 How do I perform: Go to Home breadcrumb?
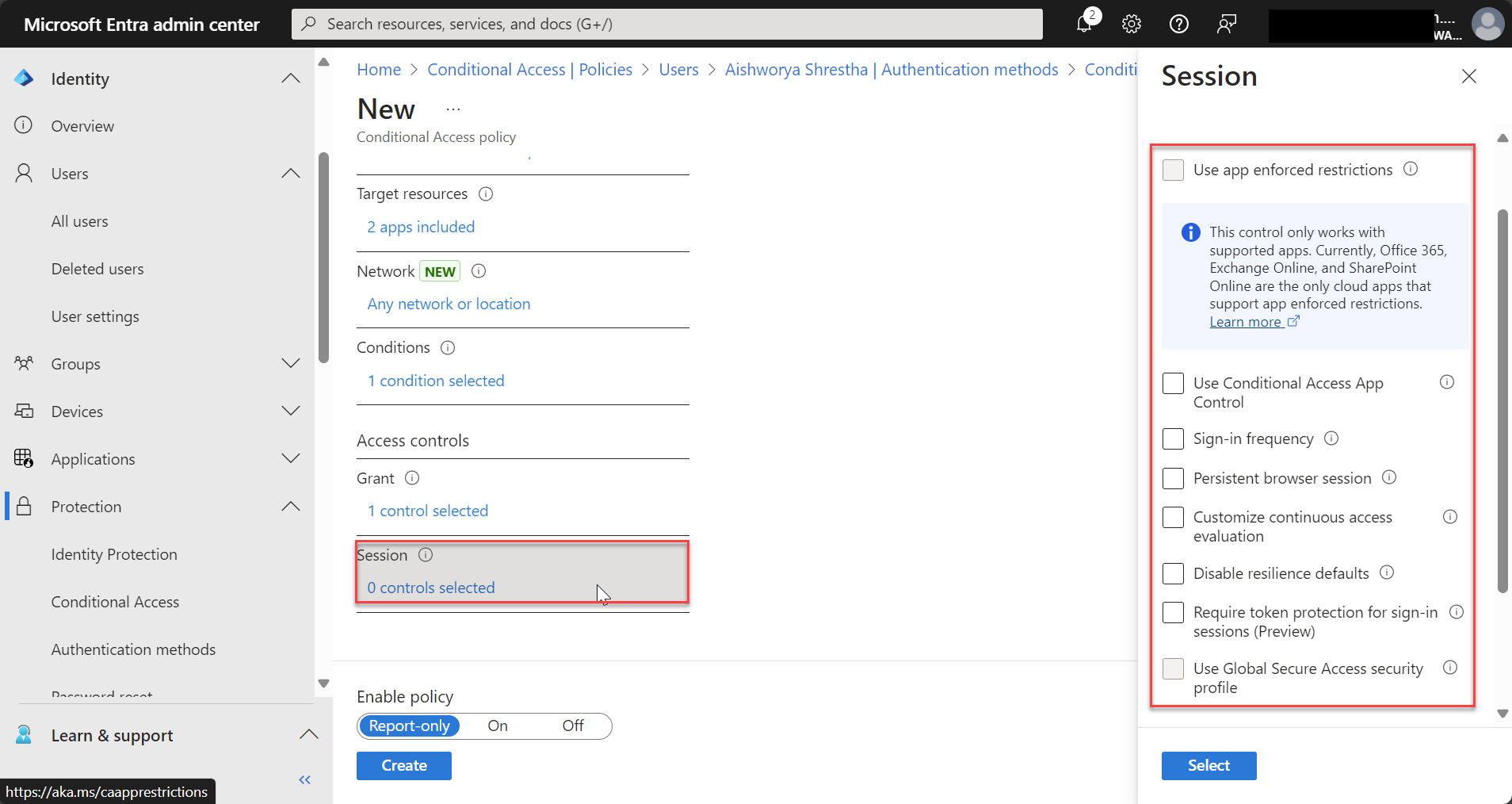[379, 70]
